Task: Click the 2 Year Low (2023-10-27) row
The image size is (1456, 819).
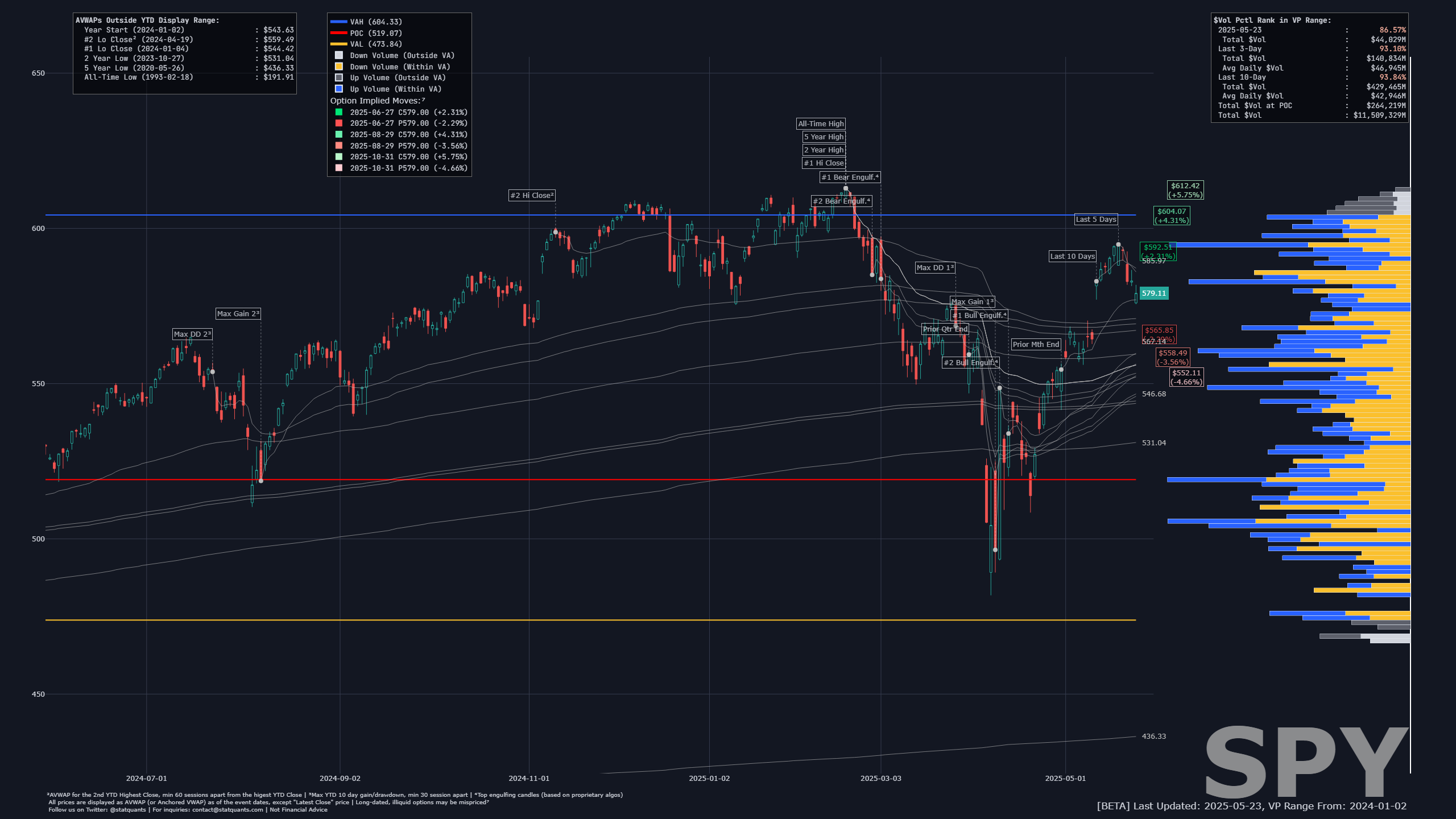Action: [x=189, y=59]
